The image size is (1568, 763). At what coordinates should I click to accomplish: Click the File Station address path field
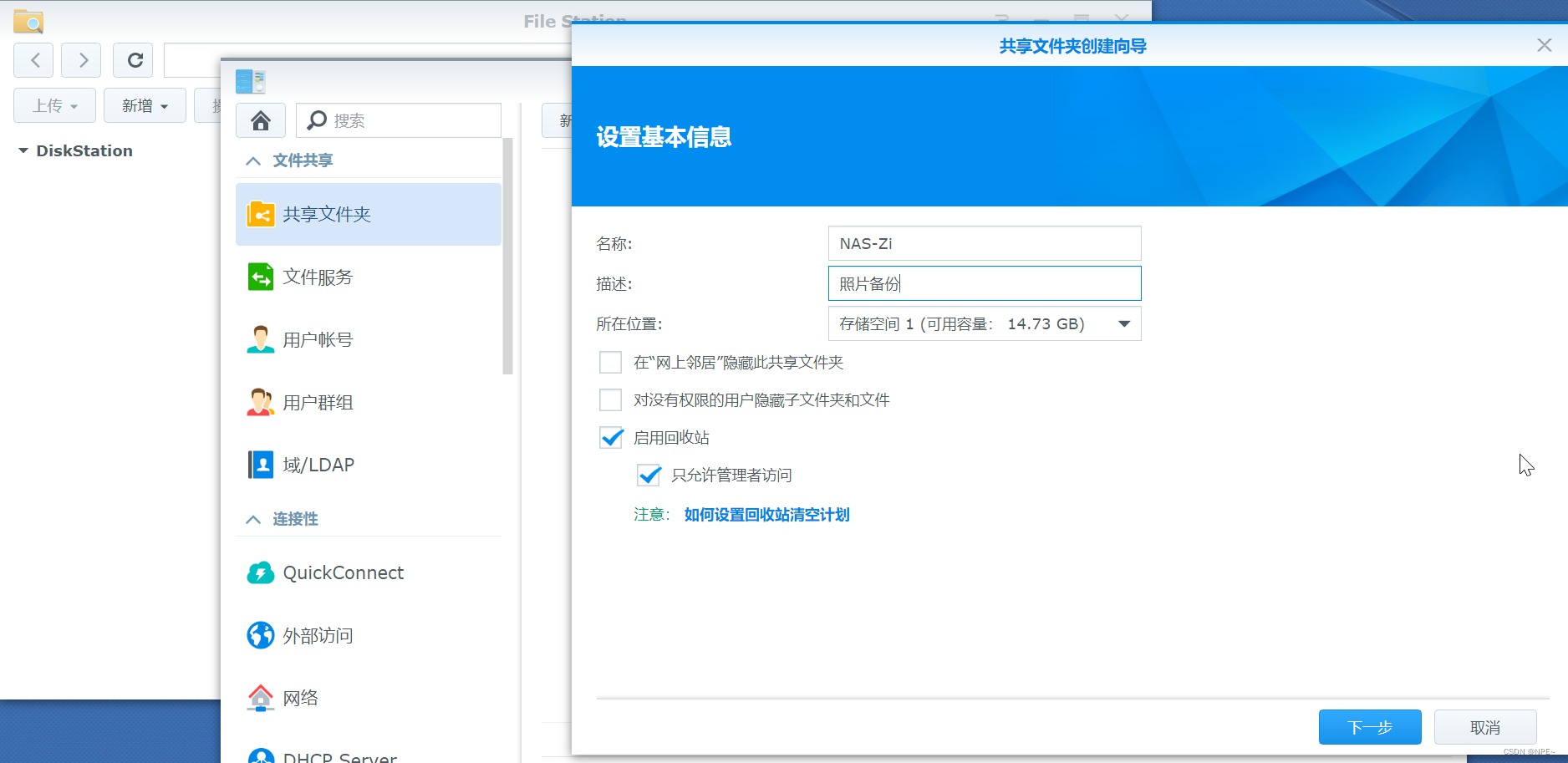tap(368, 60)
